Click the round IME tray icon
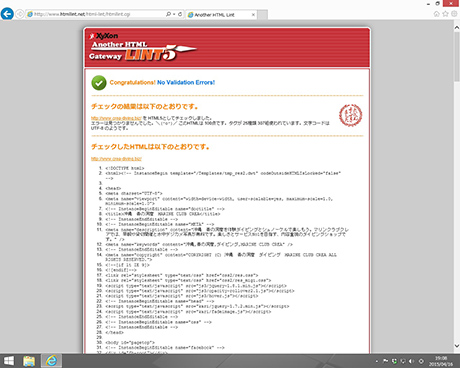 tap(421, 361)
